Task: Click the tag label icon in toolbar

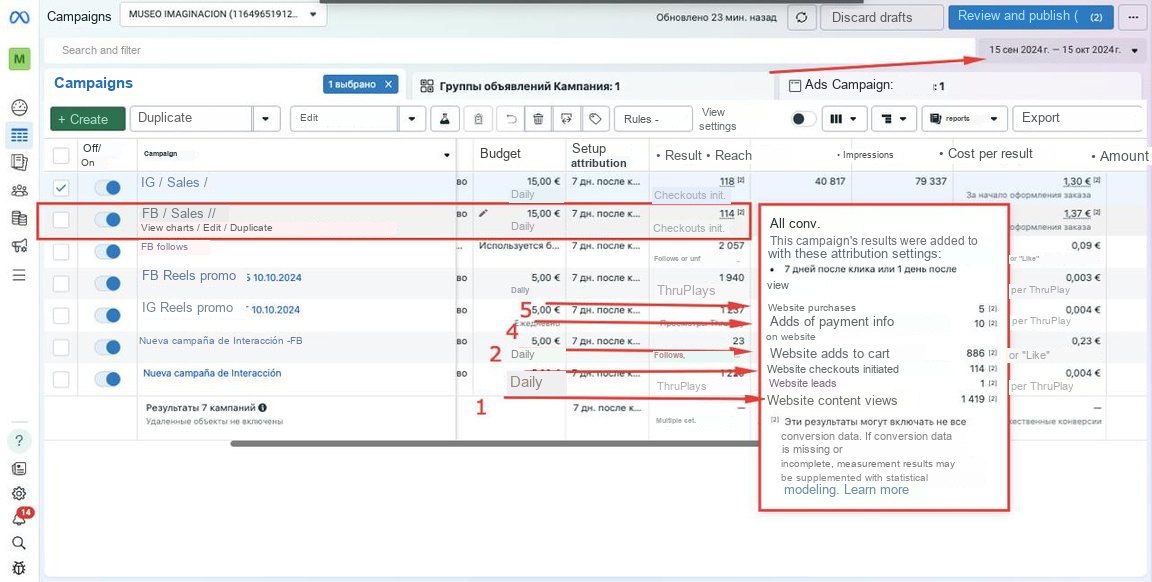Action: pos(596,118)
